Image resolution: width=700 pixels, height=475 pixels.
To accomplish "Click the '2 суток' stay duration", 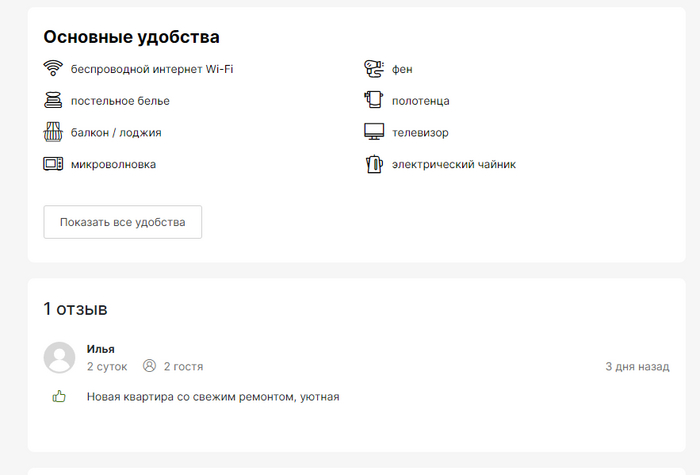I will coord(107,367).
